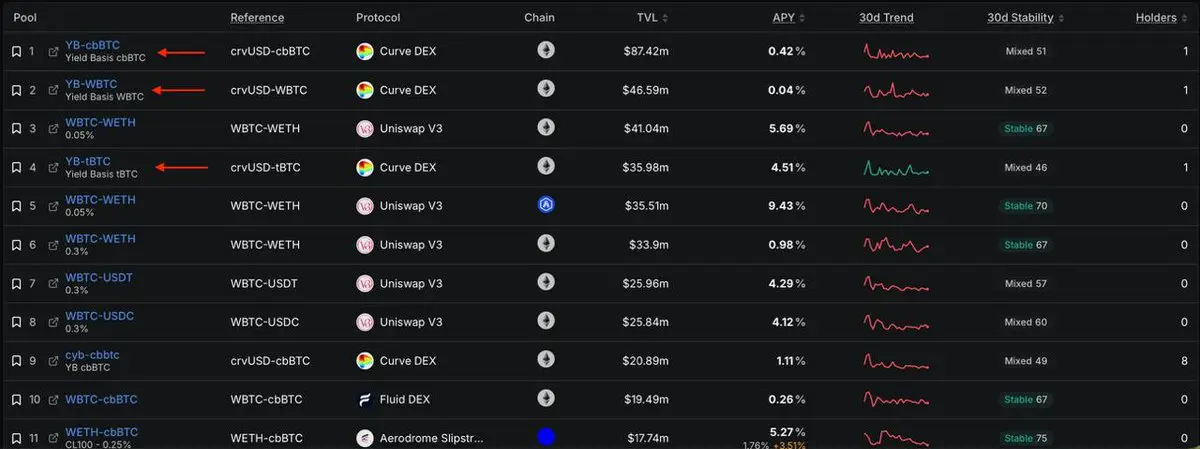Click Uniswap V3 logo in row 3
1200x449 pixels.
[x=366, y=129]
